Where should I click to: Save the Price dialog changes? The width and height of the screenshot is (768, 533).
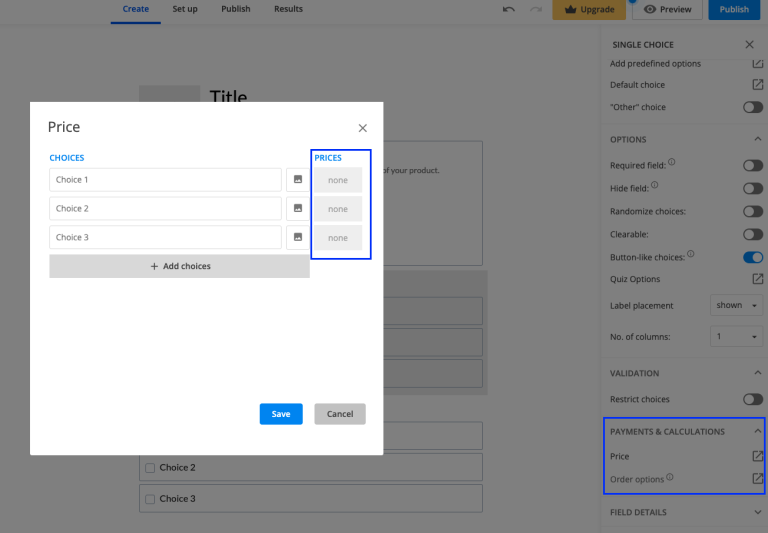click(281, 414)
